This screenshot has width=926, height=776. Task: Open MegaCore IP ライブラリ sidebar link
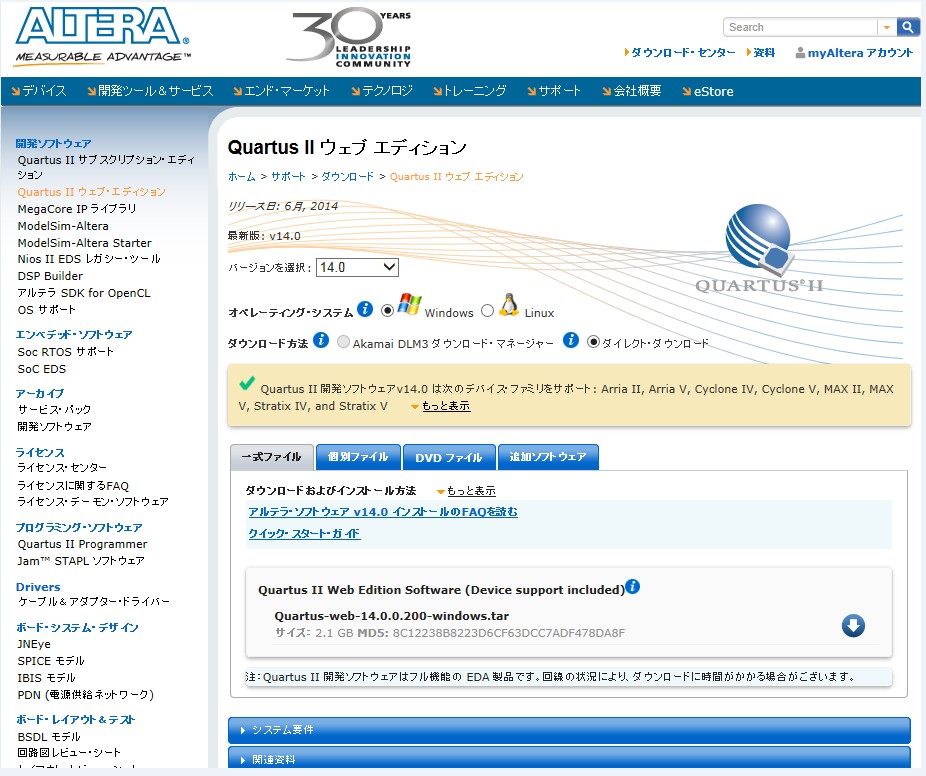(x=77, y=208)
